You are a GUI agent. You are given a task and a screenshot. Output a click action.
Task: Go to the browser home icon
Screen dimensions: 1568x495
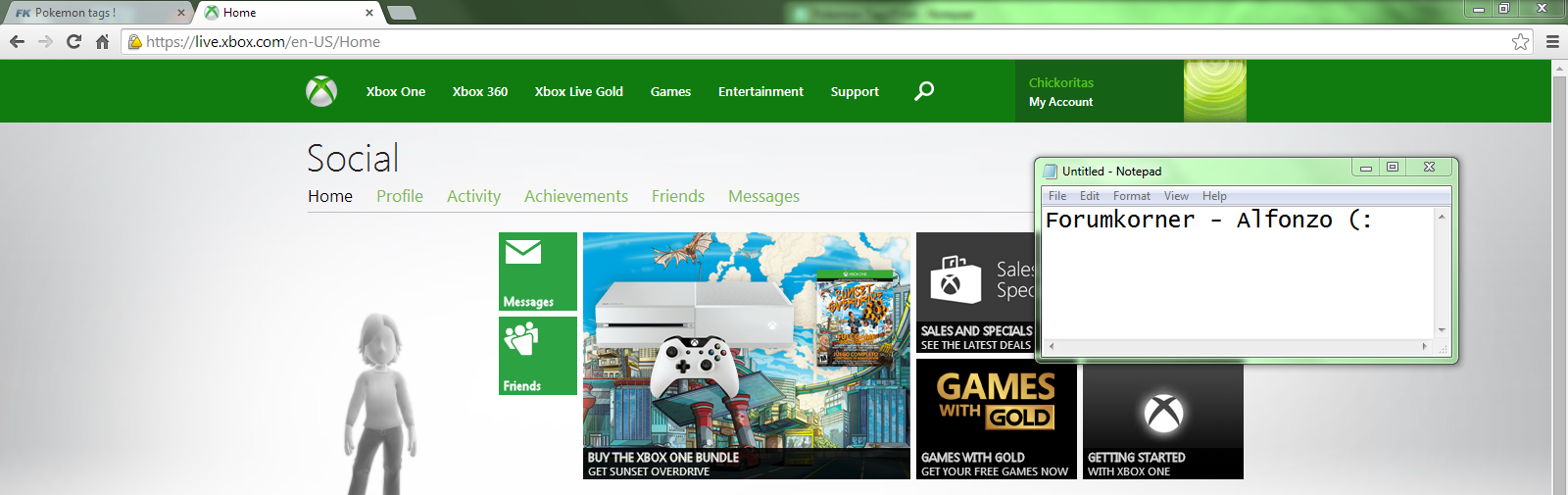pyautogui.click(x=102, y=41)
